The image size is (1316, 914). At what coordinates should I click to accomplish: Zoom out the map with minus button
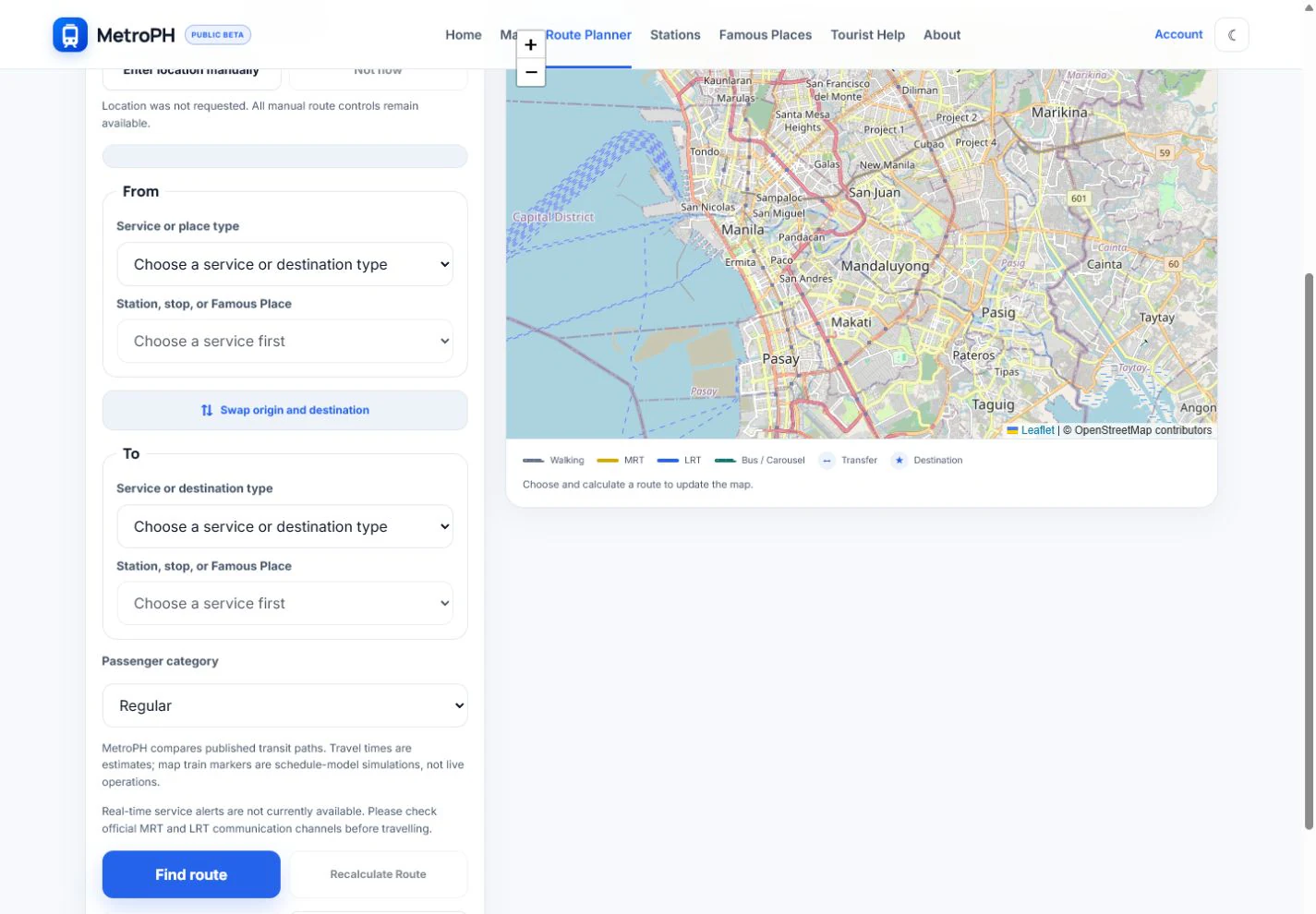(x=531, y=72)
